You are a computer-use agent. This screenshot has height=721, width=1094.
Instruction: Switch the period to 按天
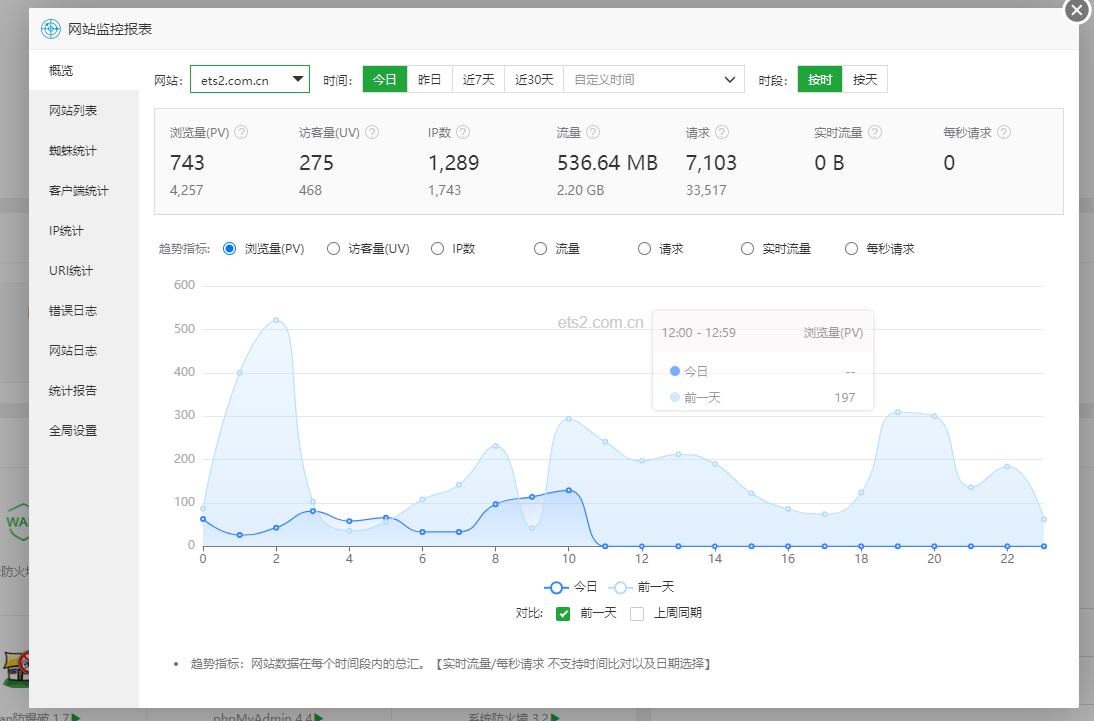click(865, 80)
